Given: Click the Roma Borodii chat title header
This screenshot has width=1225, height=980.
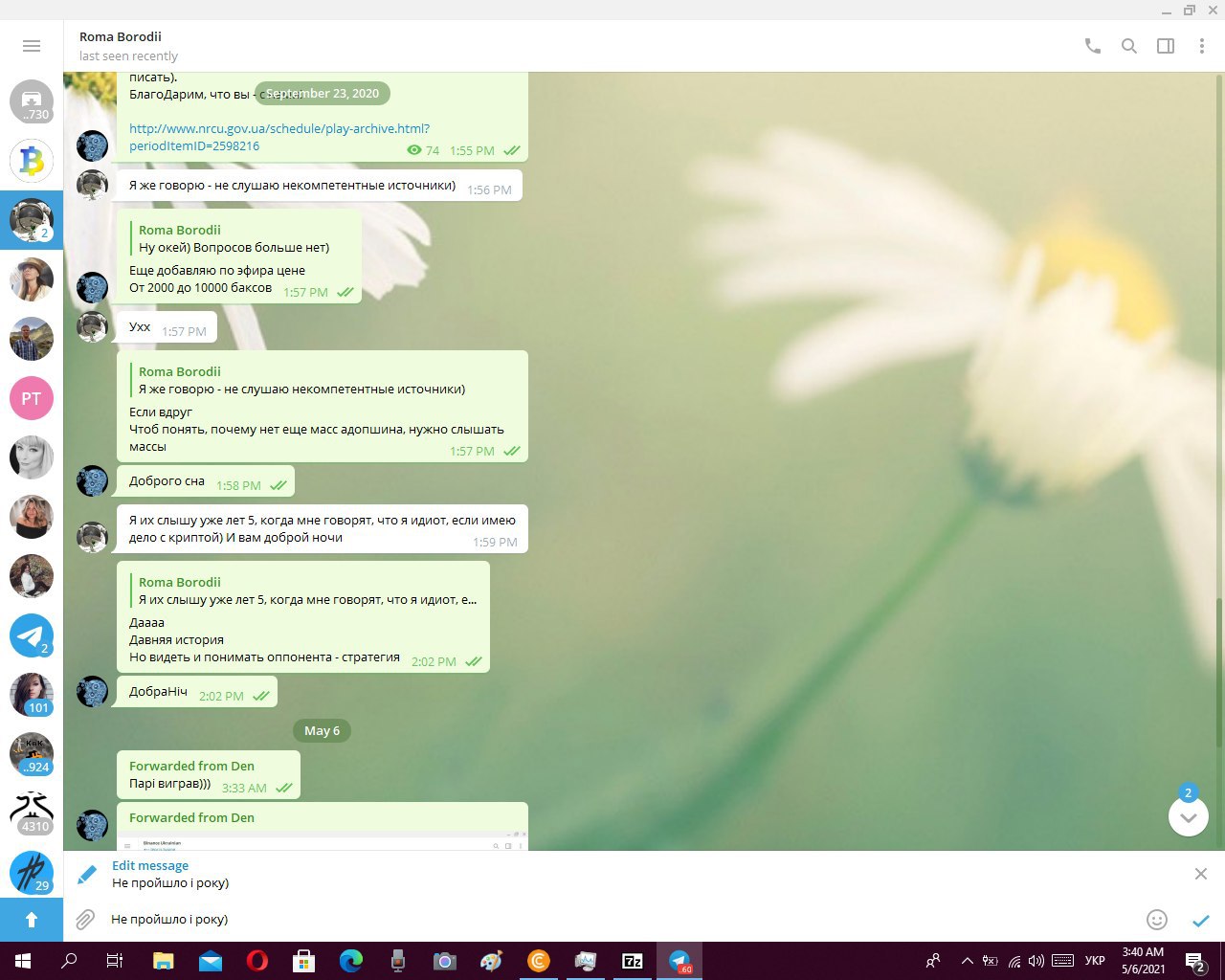Looking at the screenshot, I should click(x=121, y=36).
